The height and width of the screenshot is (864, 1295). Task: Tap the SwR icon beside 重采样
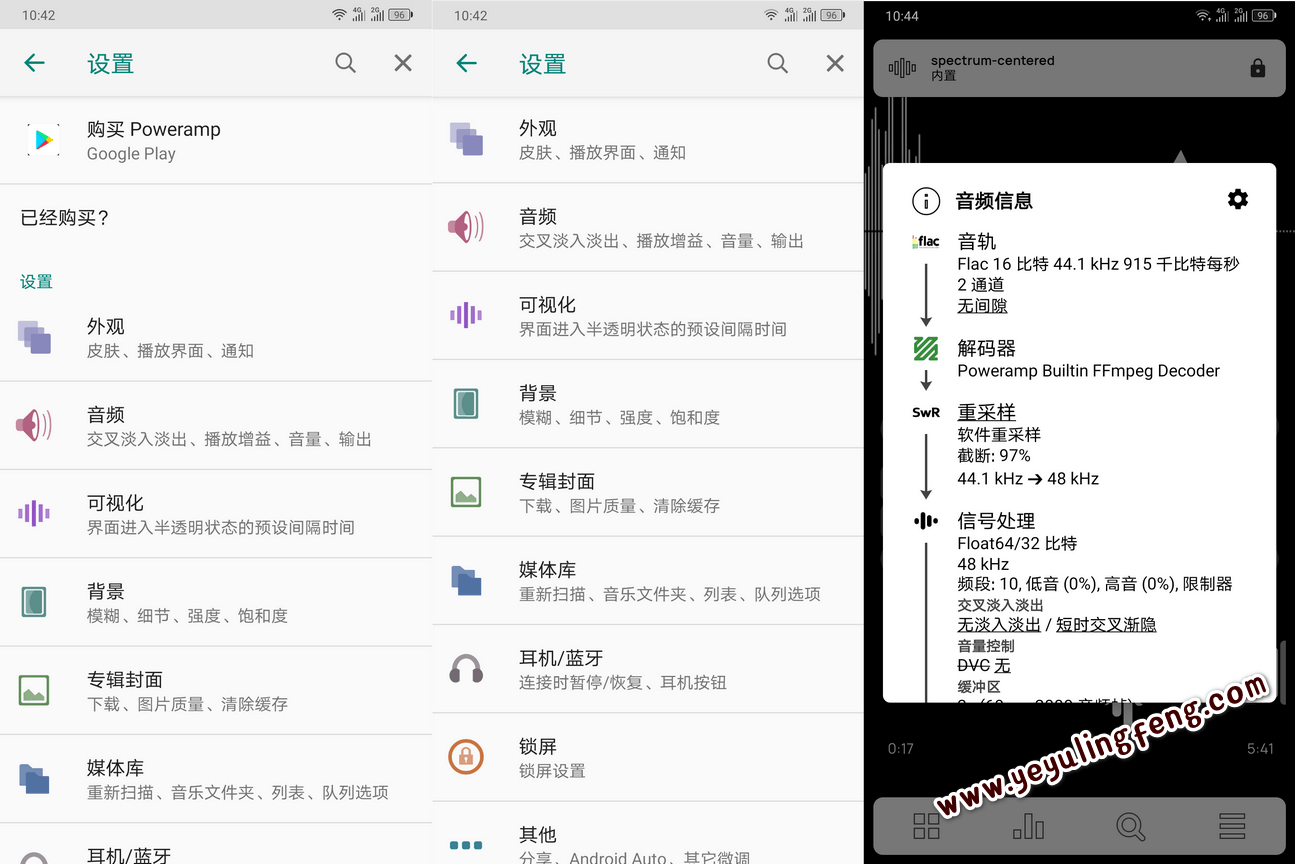pos(926,412)
